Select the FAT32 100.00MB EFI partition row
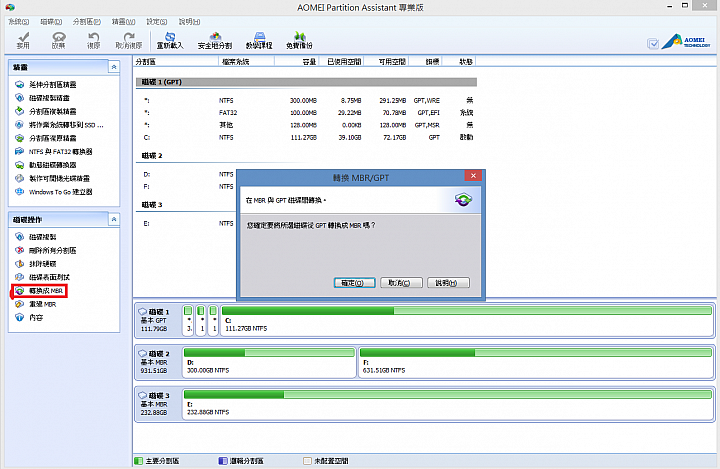 pos(306,113)
